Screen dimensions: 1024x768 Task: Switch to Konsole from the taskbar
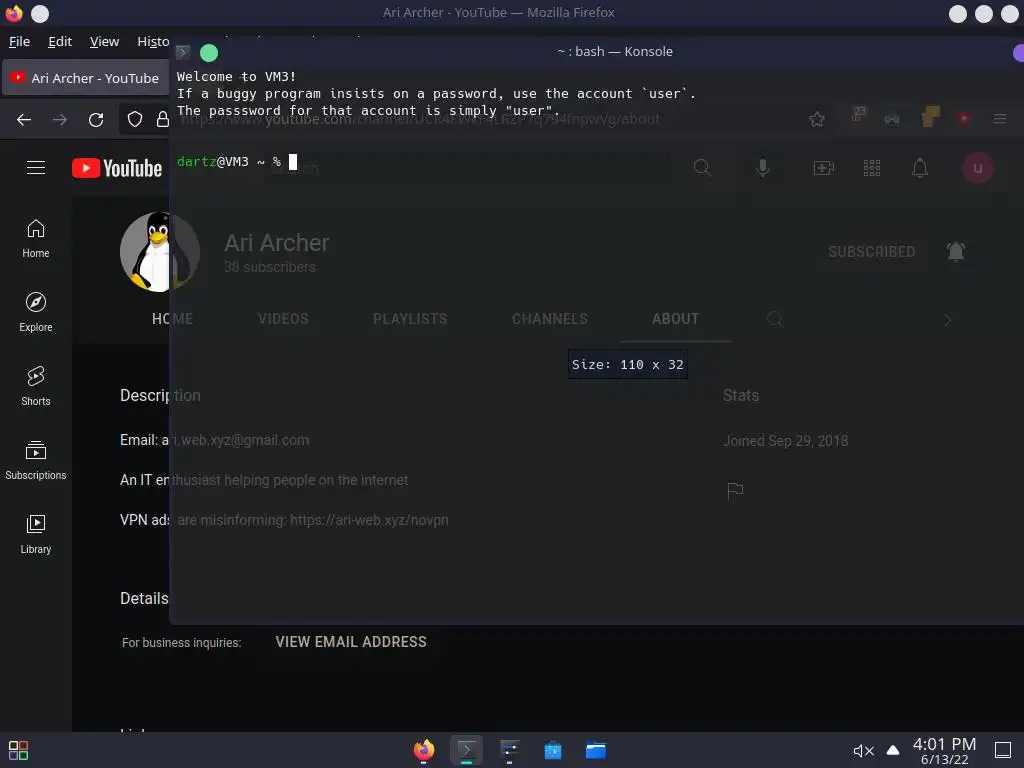(x=466, y=750)
